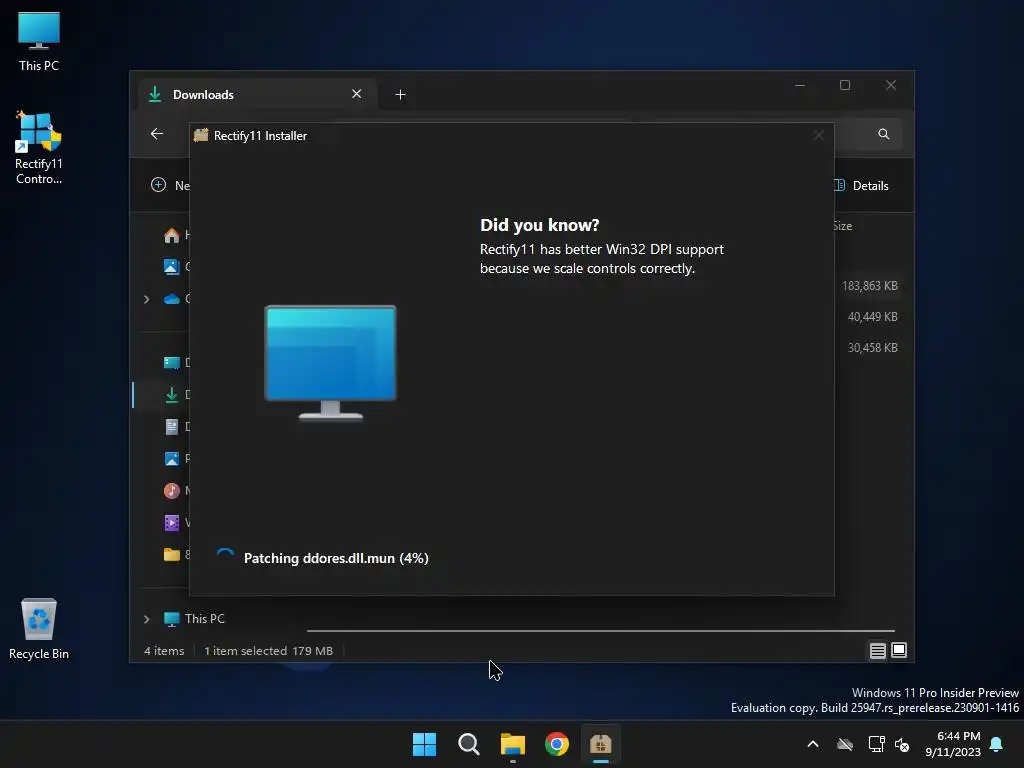This screenshot has height=768, width=1024.
Task: Select the Documents icon in Explorer sidebar
Action: [x=172, y=426]
